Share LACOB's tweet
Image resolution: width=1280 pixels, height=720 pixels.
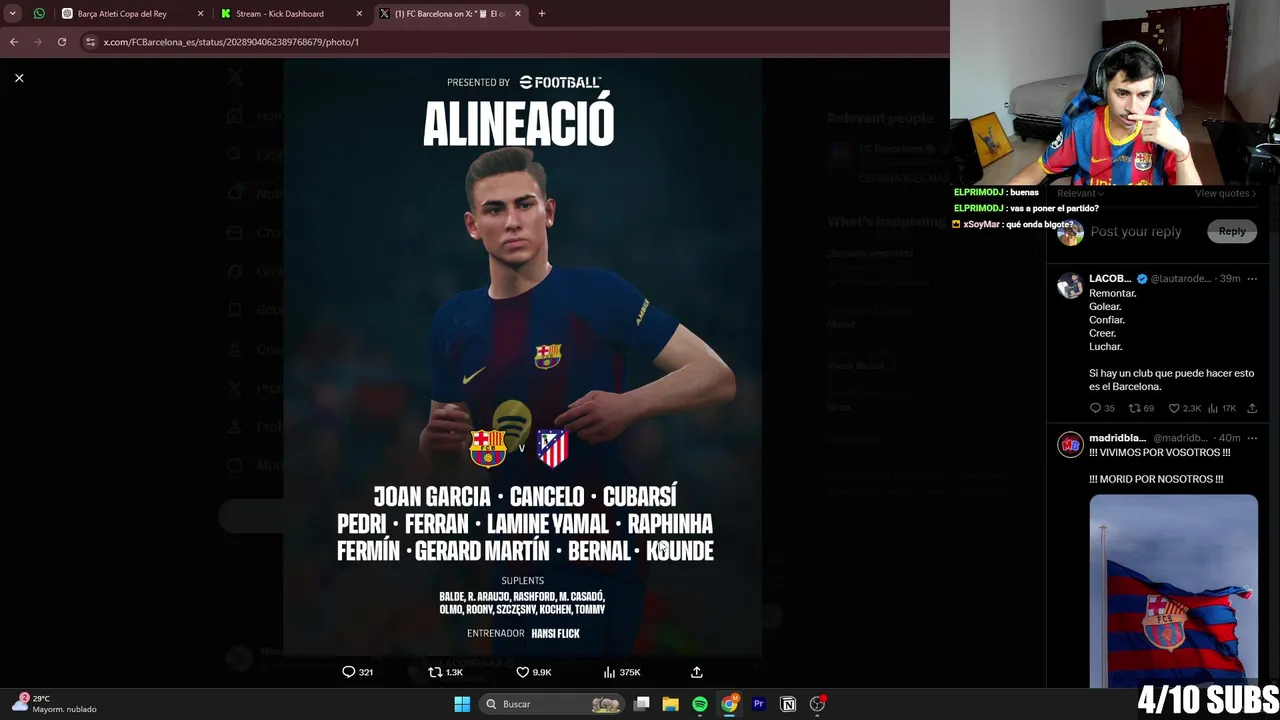1252,408
